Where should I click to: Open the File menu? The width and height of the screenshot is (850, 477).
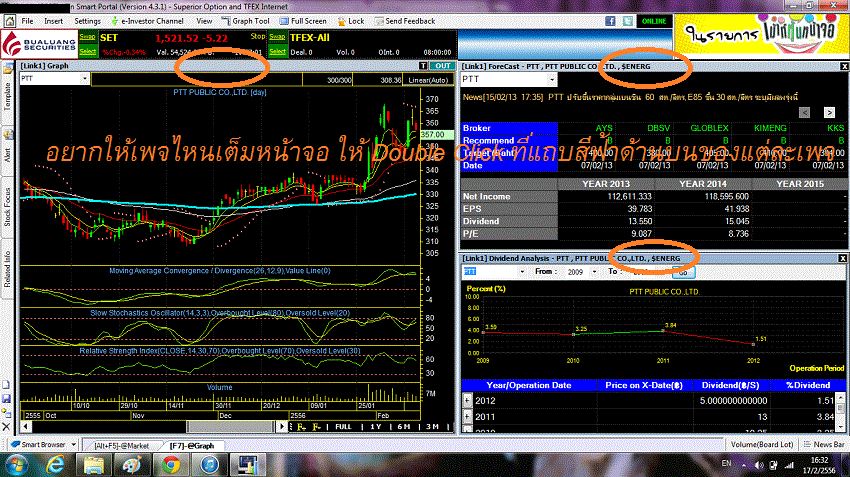click(x=27, y=21)
